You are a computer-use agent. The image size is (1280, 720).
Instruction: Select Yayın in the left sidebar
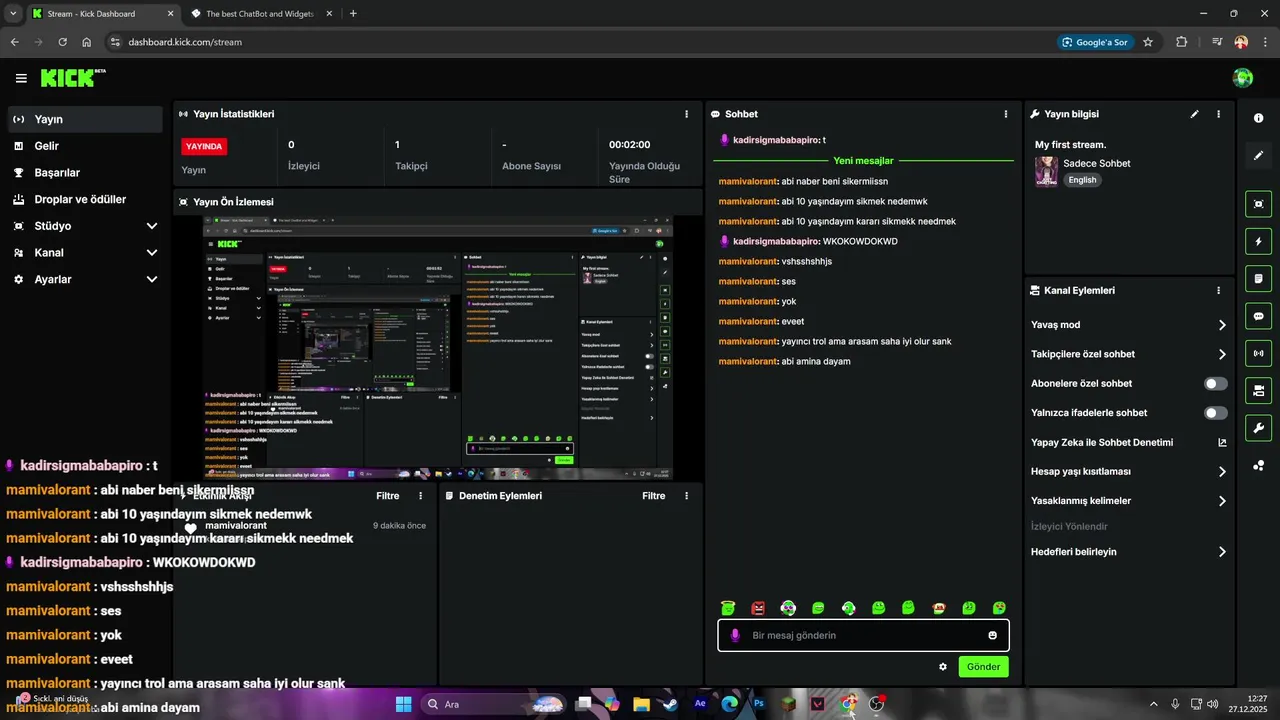(86, 119)
